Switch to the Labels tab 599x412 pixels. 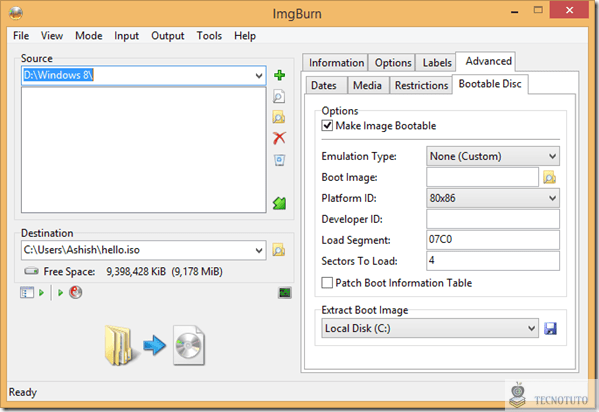coord(437,62)
